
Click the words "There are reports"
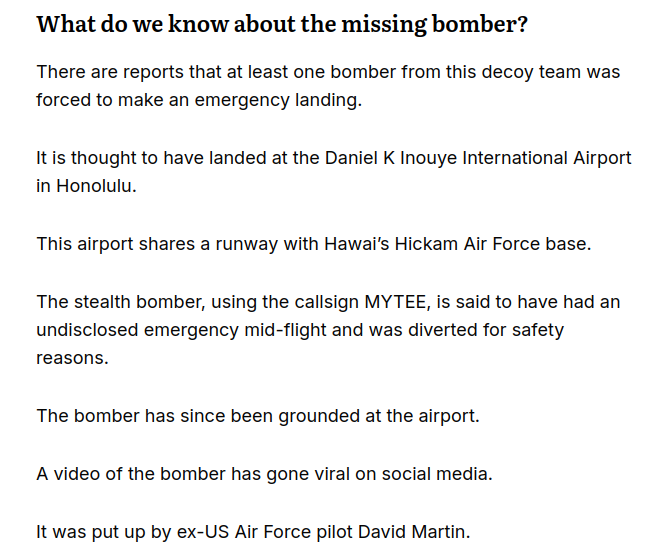coord(110,72)
